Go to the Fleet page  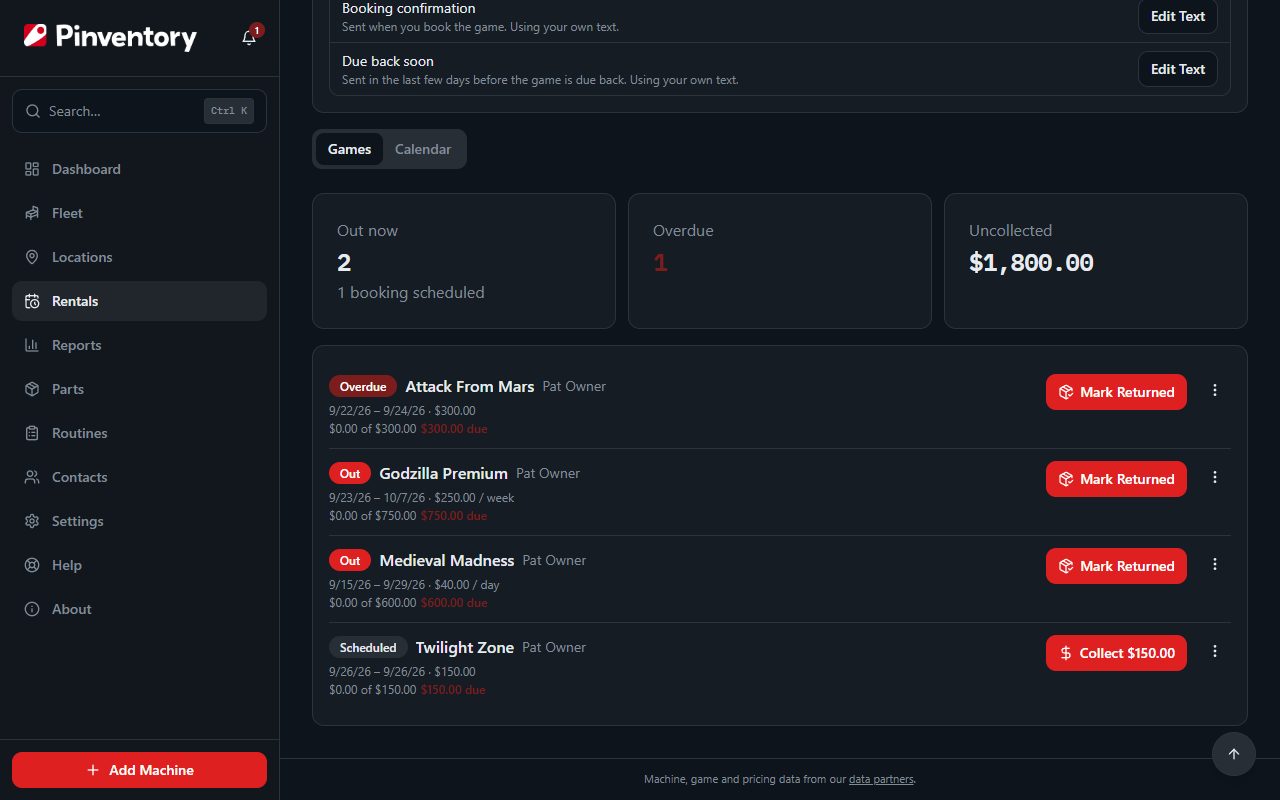[x=139, y=213]
